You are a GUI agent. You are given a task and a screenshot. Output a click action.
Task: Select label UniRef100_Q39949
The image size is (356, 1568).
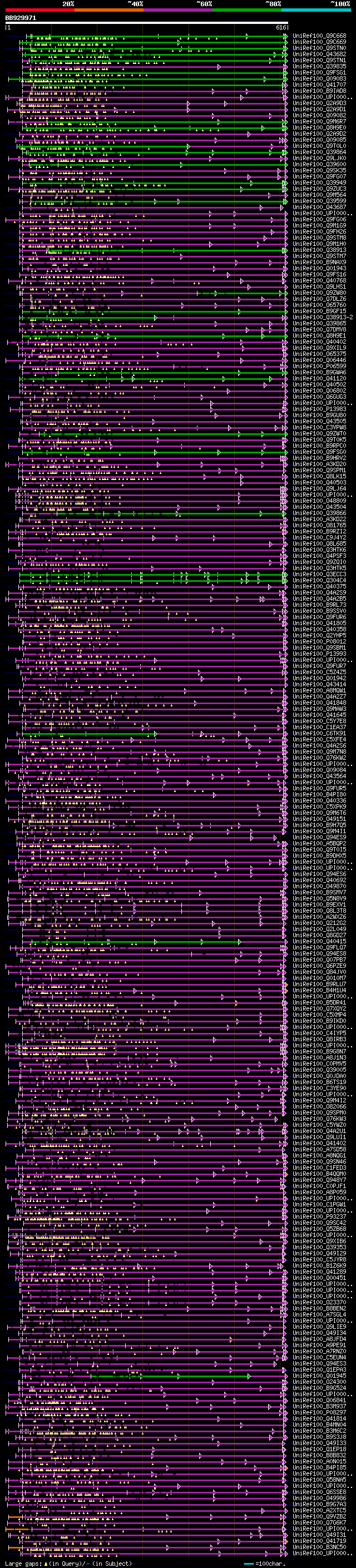pos(319,182)
